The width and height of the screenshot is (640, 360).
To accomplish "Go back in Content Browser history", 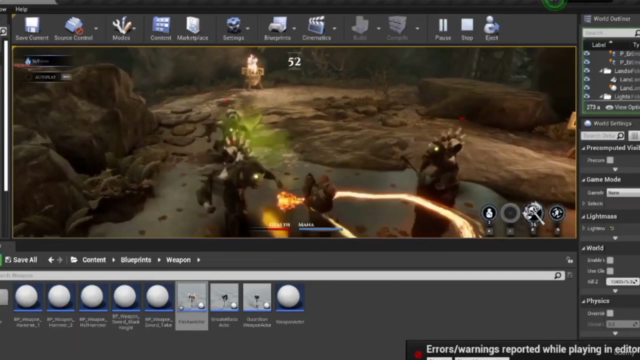I will point(51,260).
